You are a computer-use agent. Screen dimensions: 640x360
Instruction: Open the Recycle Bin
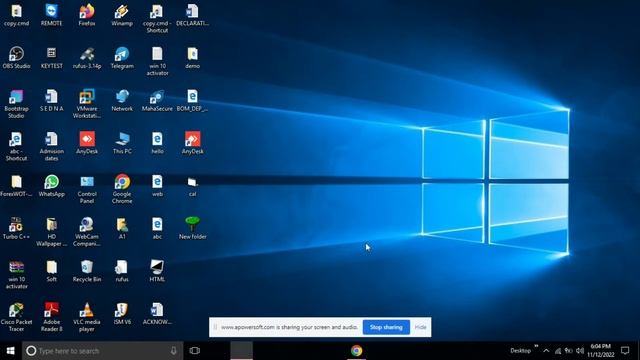pyautogui.click(x=87, y=271)
